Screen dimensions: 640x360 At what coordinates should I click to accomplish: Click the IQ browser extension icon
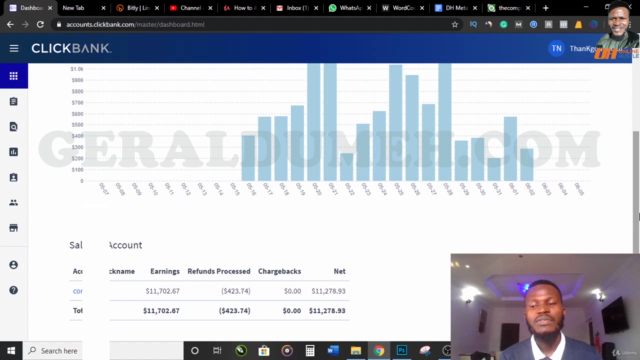(473, 24)
